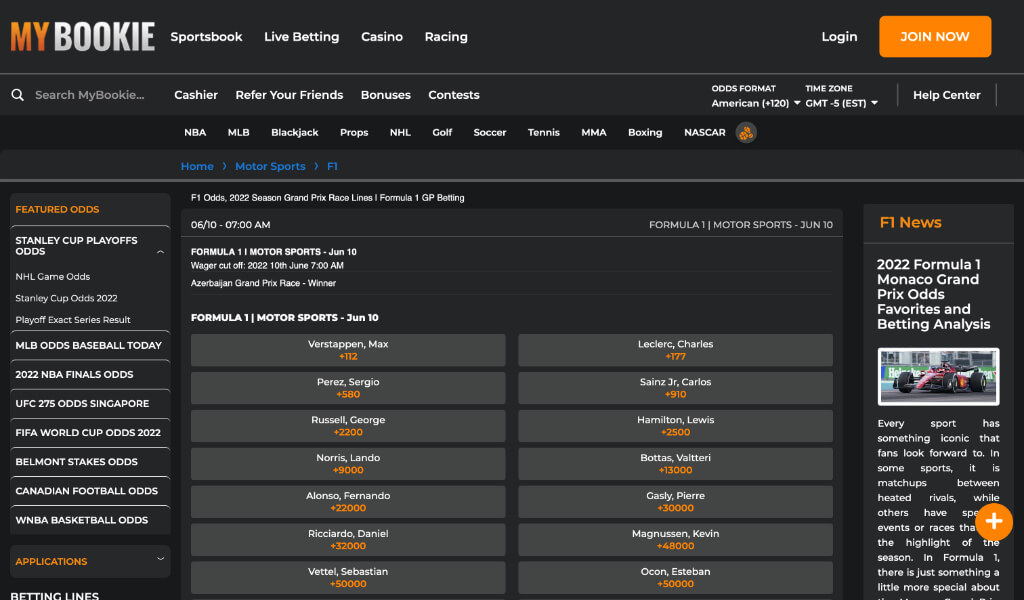1024x600 pixels.
Task: Select NHL in sports bar
Action: (400, 133)
